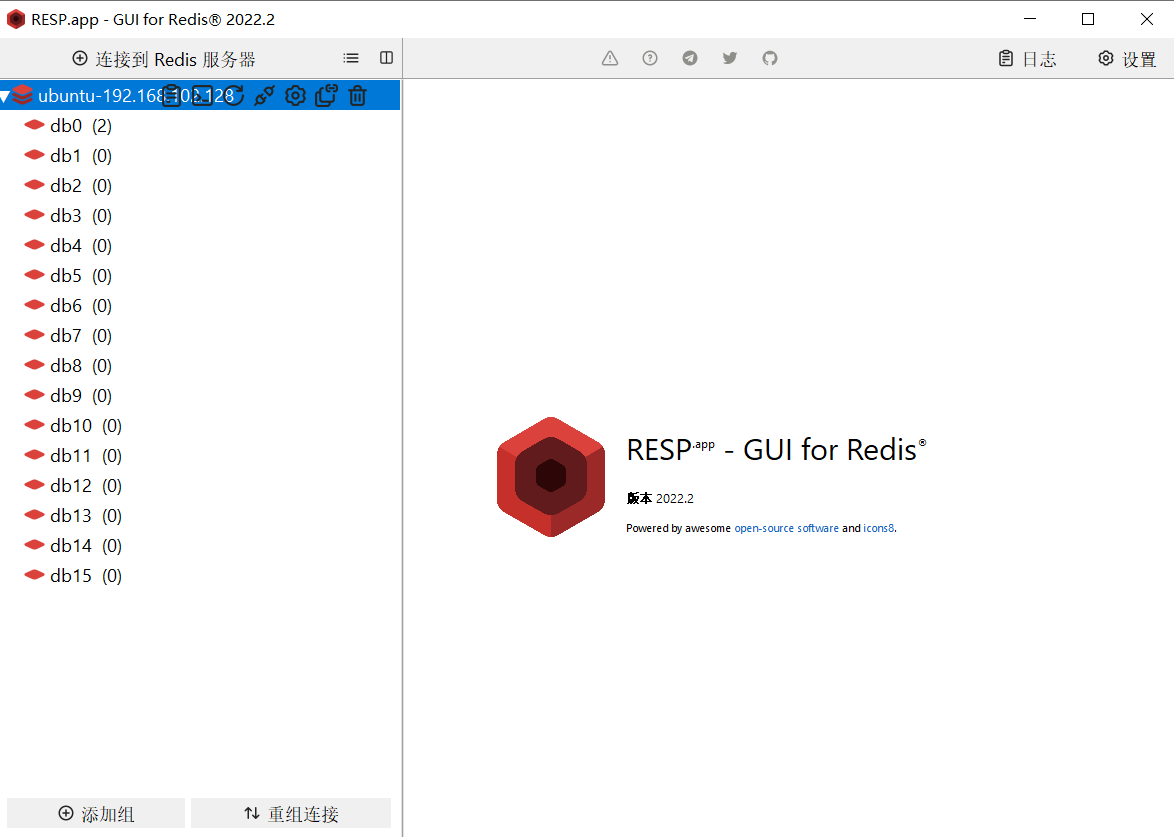Select database db1 (0)
The width and height of the screenshot is (1174, 837).
[x=200, y=156]
